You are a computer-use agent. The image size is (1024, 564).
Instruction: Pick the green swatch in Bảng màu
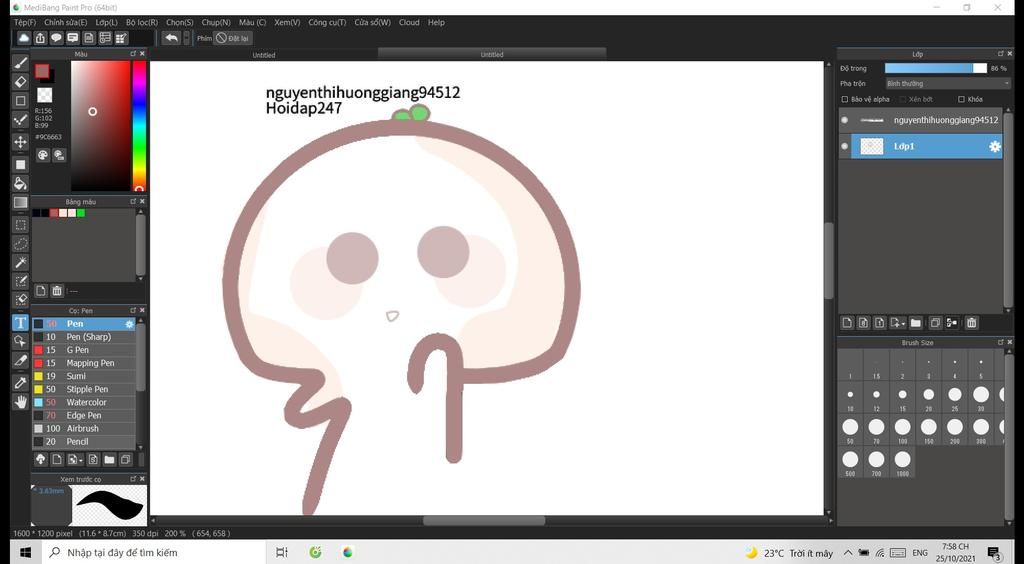pos(81,213)
